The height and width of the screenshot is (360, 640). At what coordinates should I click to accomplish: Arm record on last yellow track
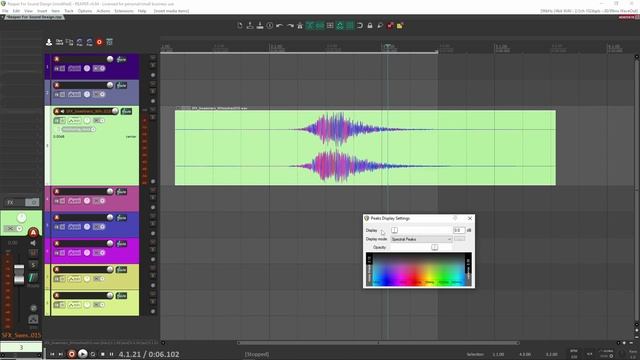pos(57,296)
